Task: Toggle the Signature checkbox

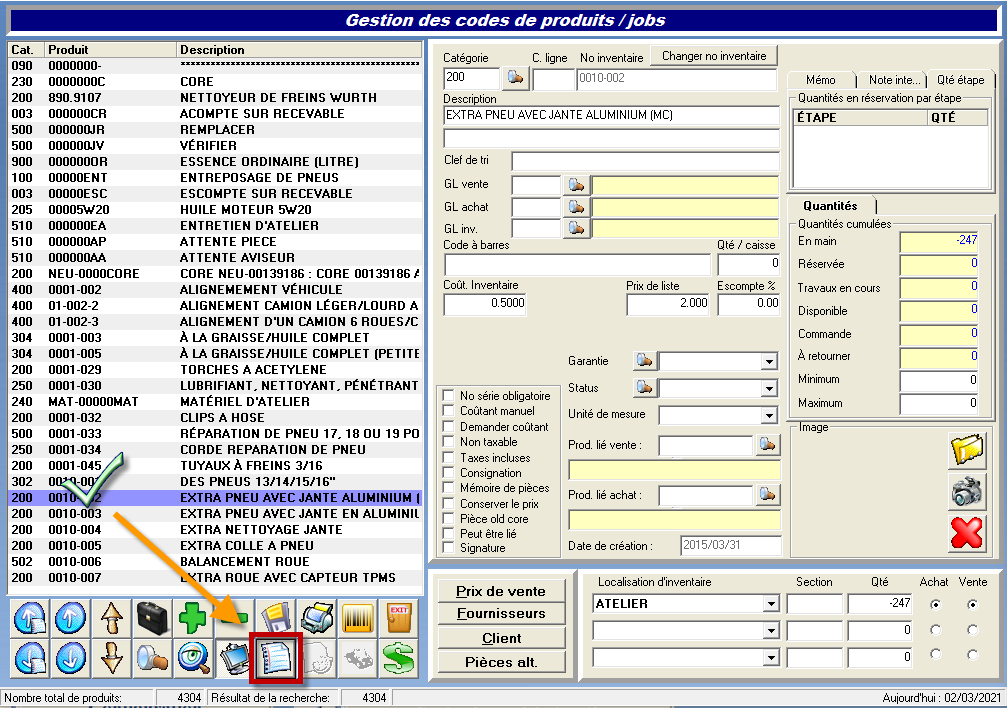Action: tap(449, 547)
